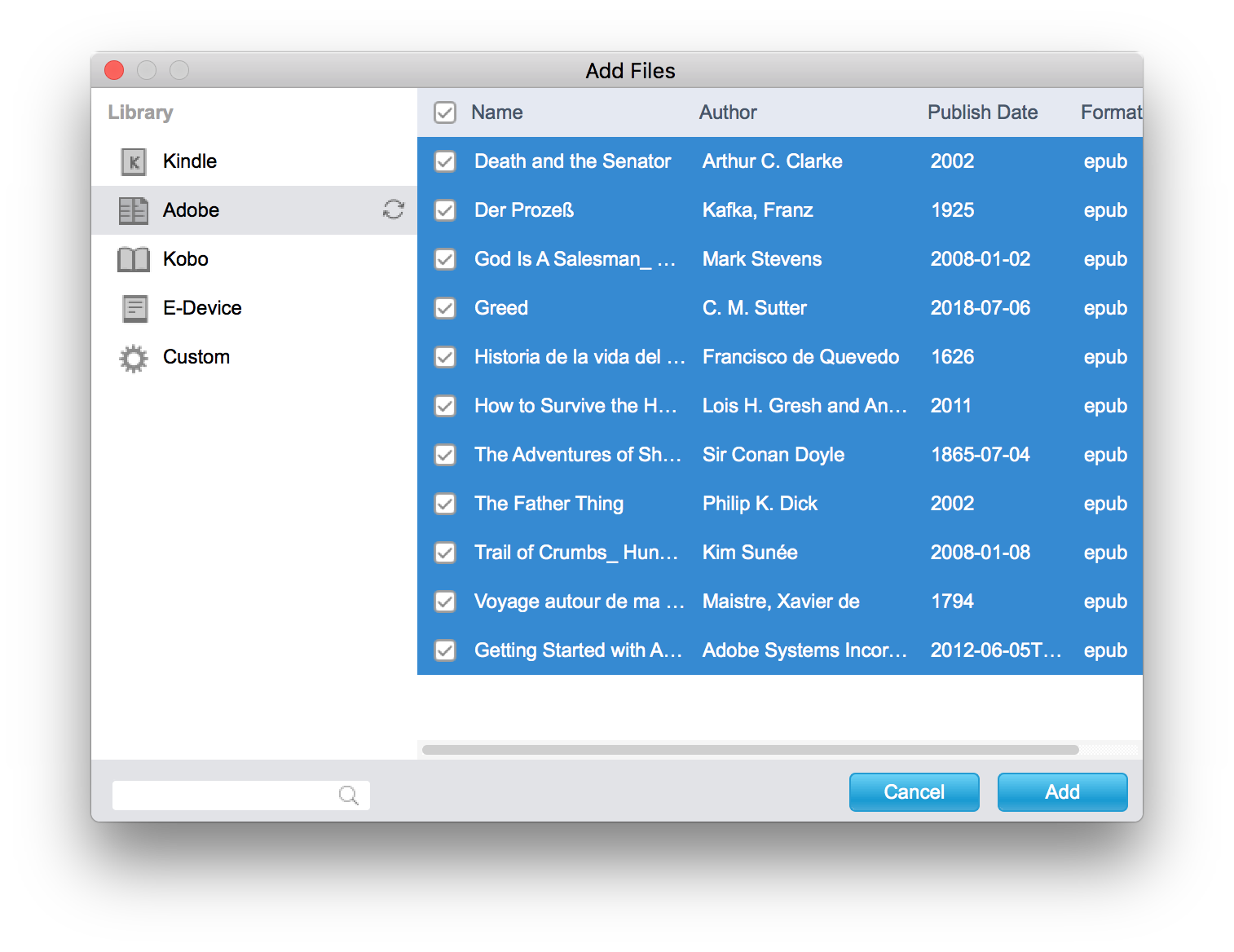Screen dimensions: 1234x952
Task: Select Kobo in the Library sidebar
Action: pos(186,259)
